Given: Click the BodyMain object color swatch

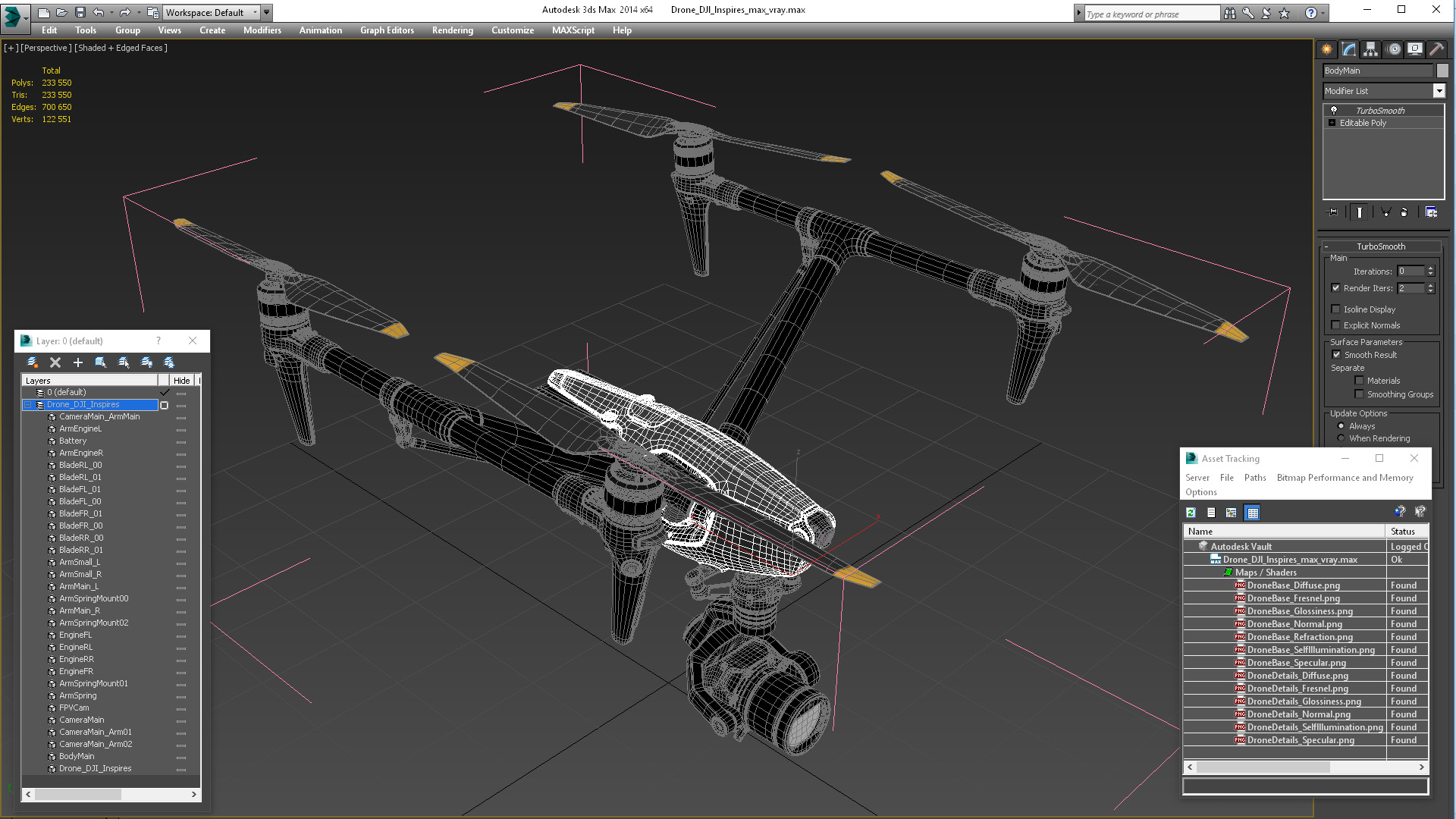Looking at the screenshot, I should 1442,71.
